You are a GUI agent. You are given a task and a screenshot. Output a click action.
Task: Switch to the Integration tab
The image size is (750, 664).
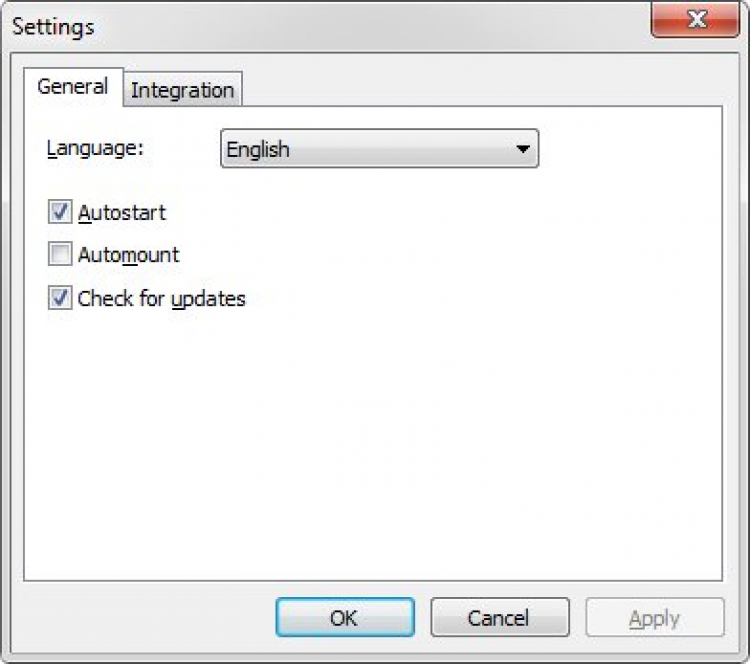tap(182, 90)
